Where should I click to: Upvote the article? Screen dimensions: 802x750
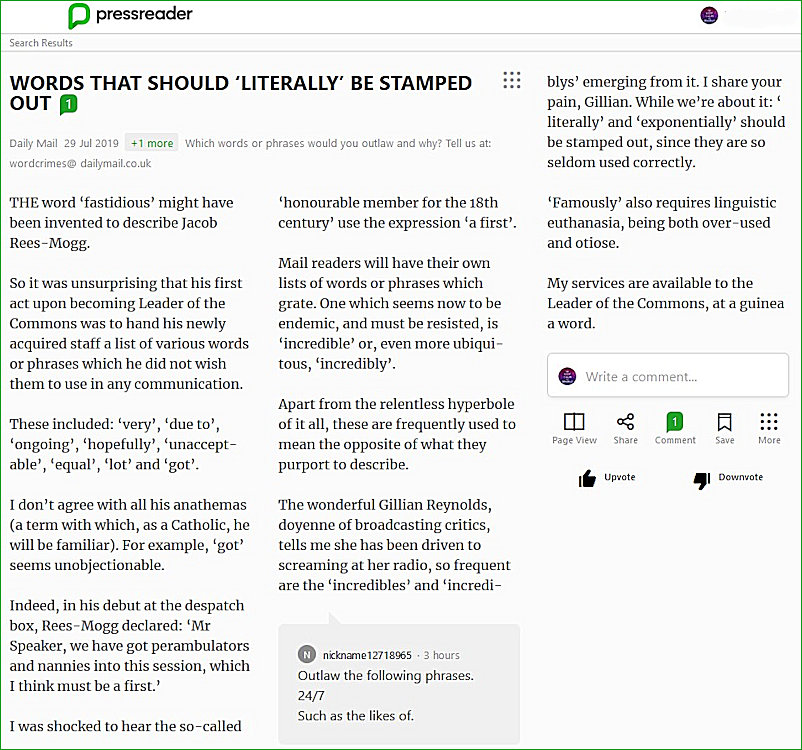pyautogui.click(x=608, y=479)
